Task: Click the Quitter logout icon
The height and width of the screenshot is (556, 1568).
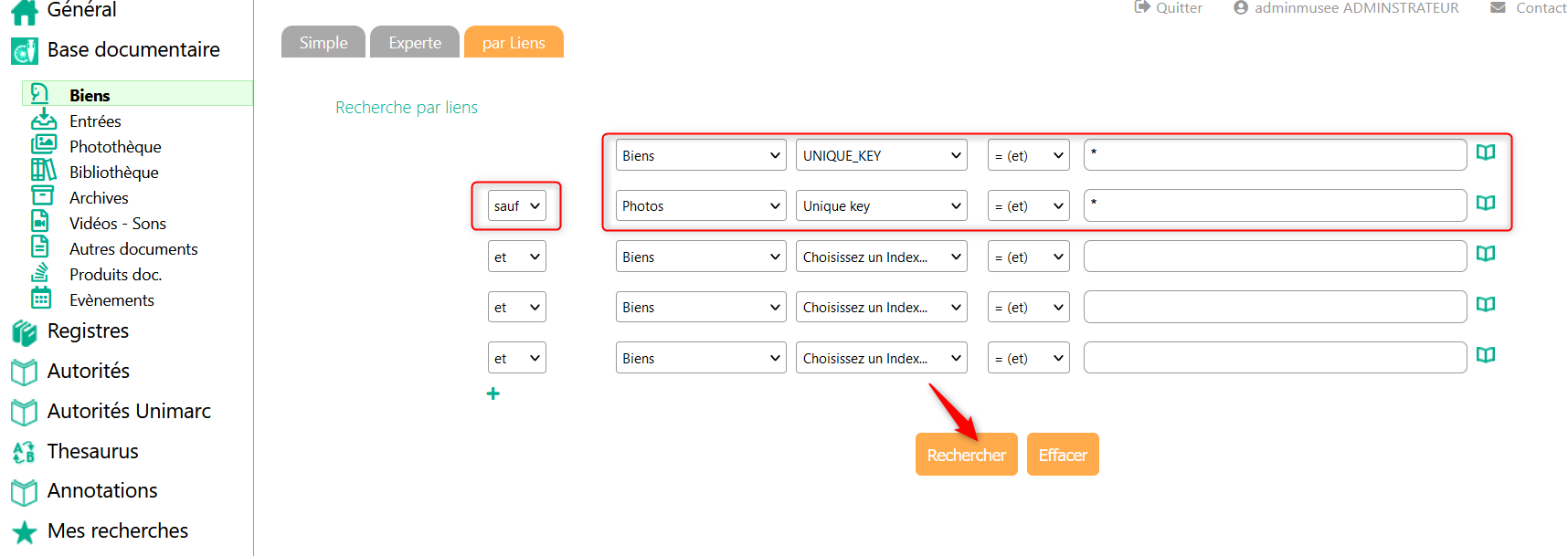Action: click(1142, 7)
